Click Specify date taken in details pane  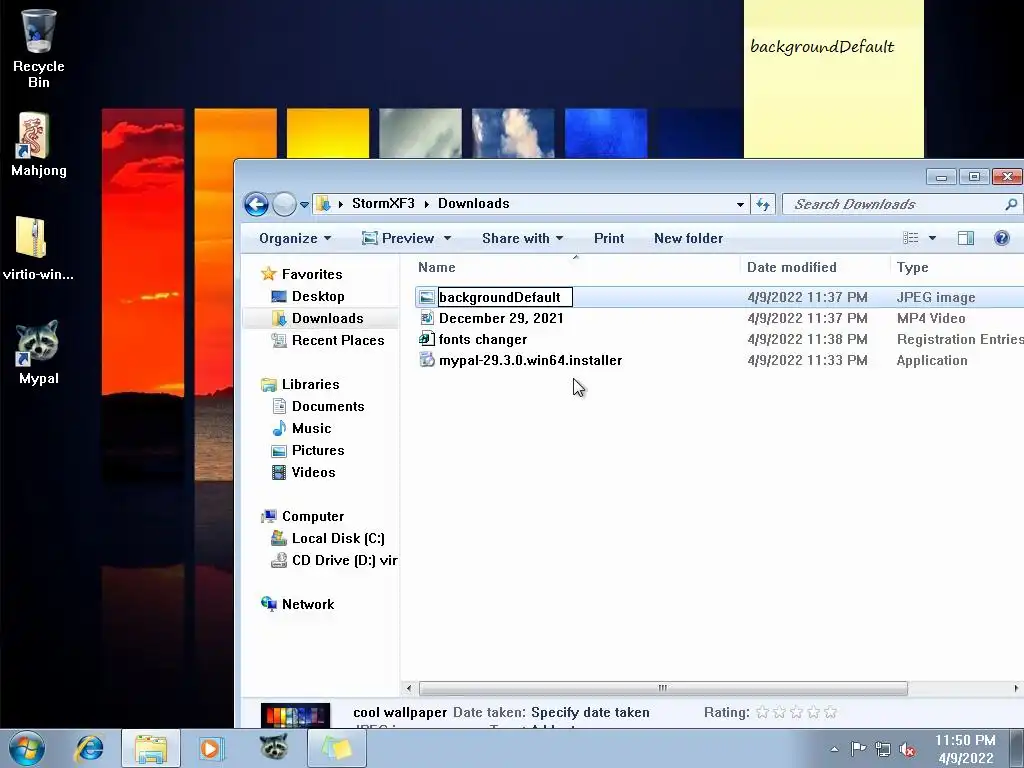coord(590,712)
